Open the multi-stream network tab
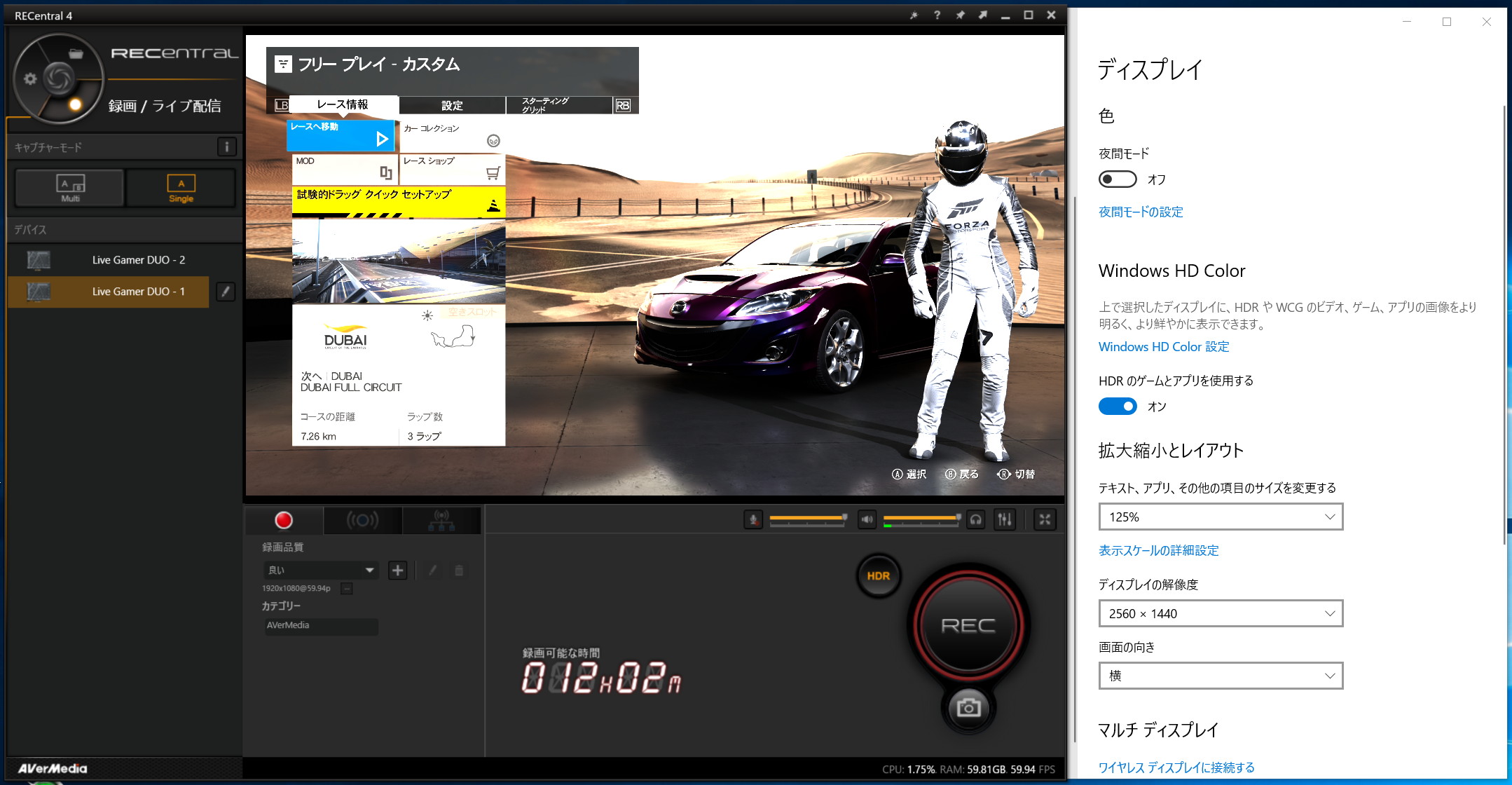 tap(441, 520)
